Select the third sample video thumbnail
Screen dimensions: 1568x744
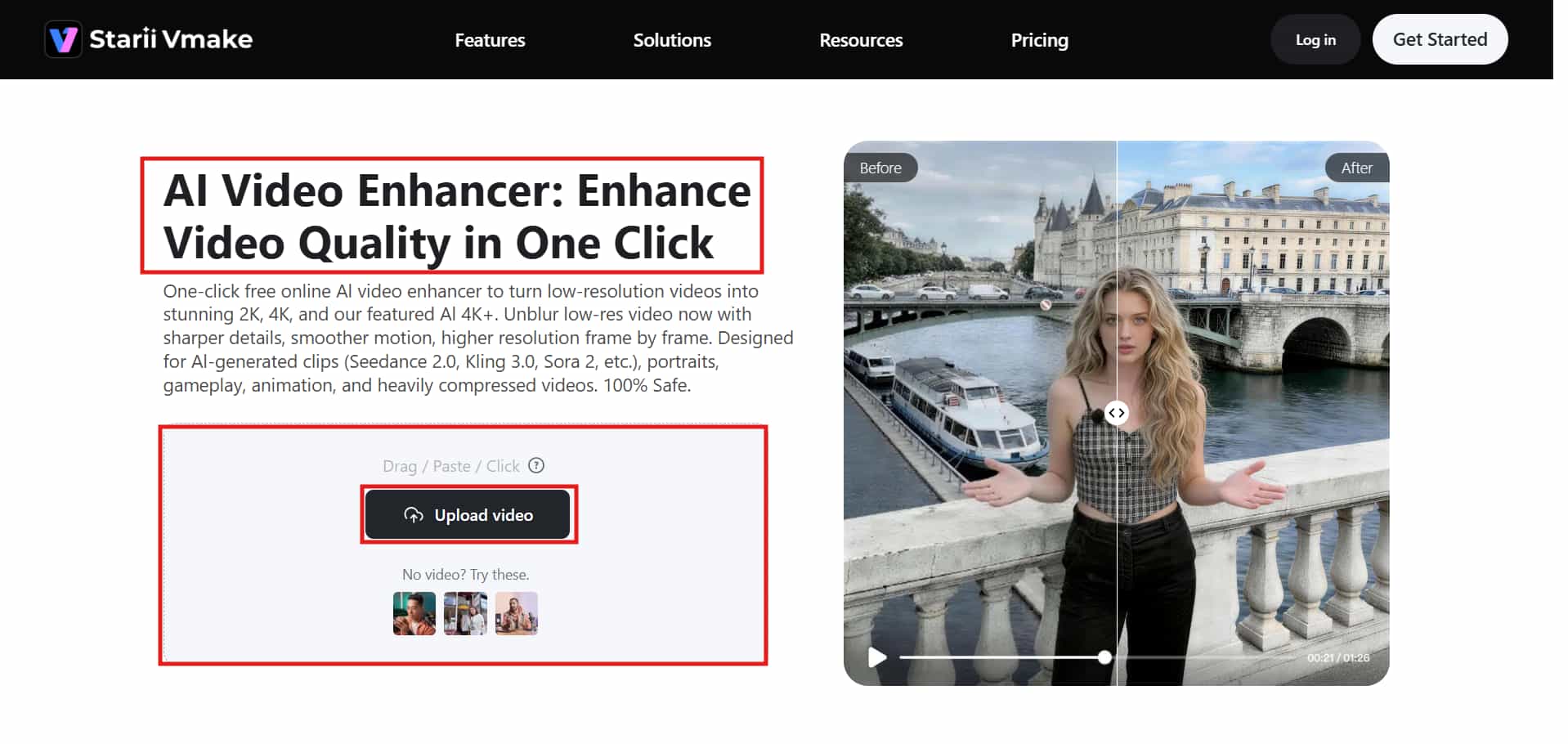point(517,613)
